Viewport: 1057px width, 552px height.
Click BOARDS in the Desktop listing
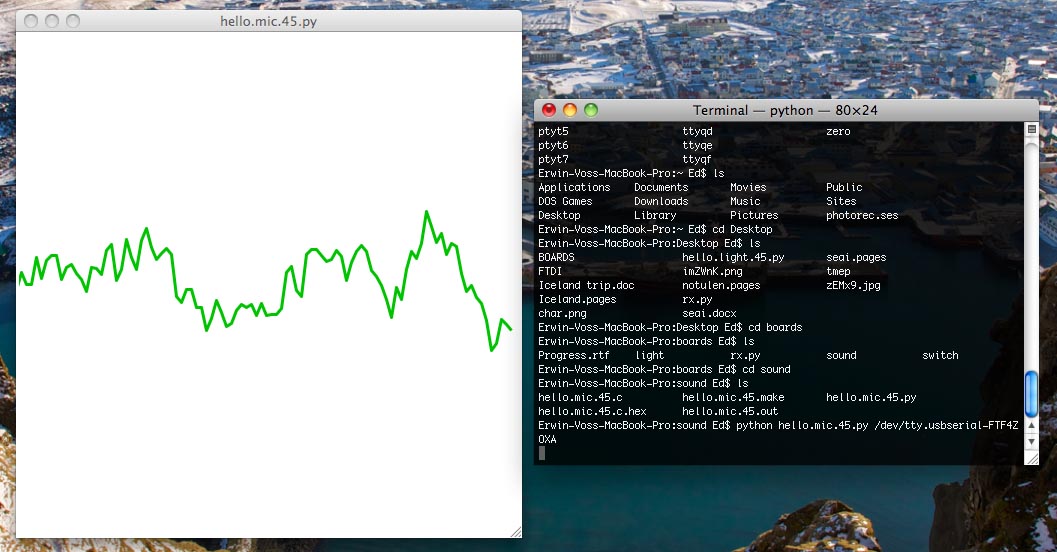556,257
